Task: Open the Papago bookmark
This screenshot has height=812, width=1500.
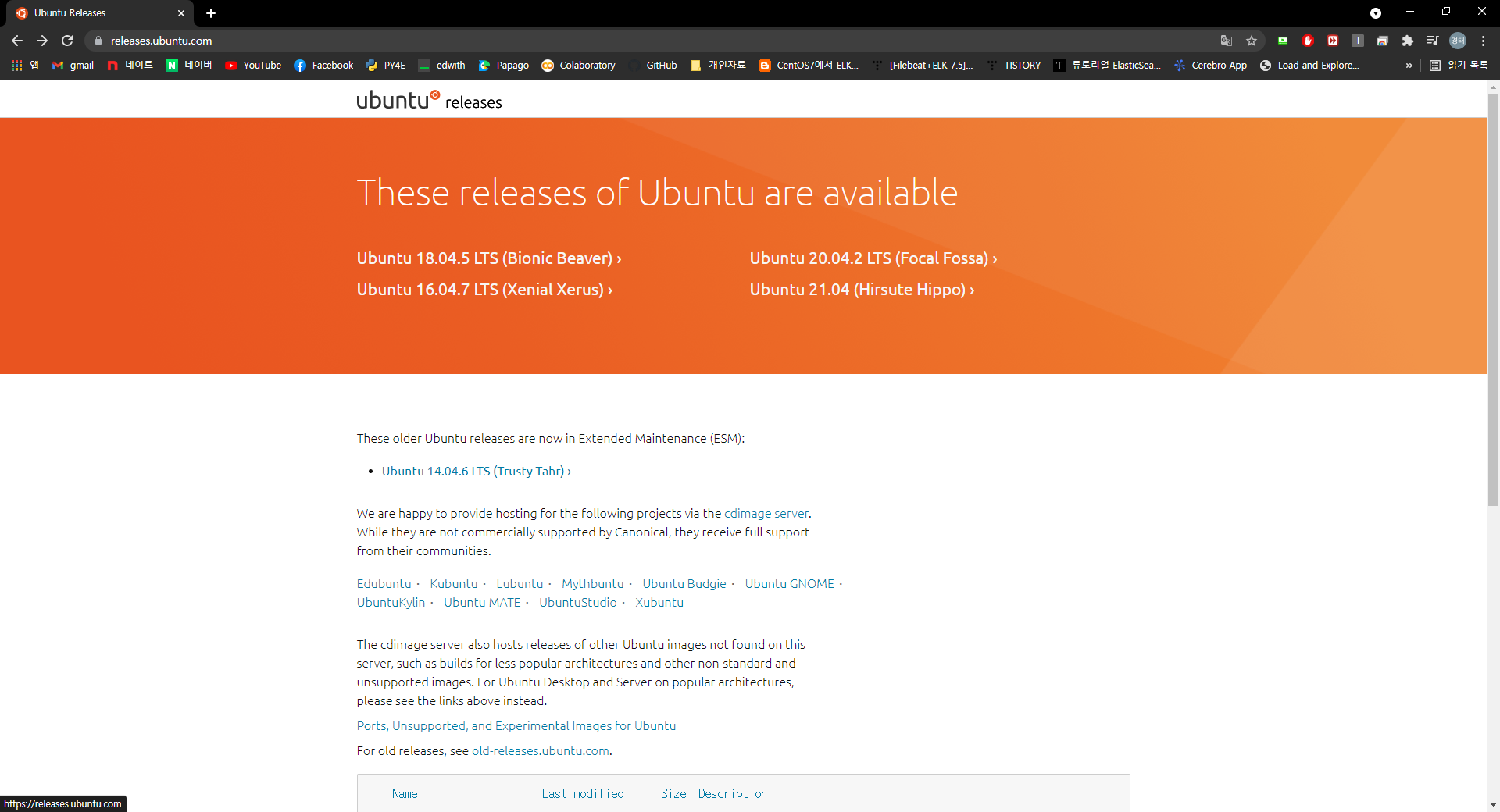Action: click(504, 66)
